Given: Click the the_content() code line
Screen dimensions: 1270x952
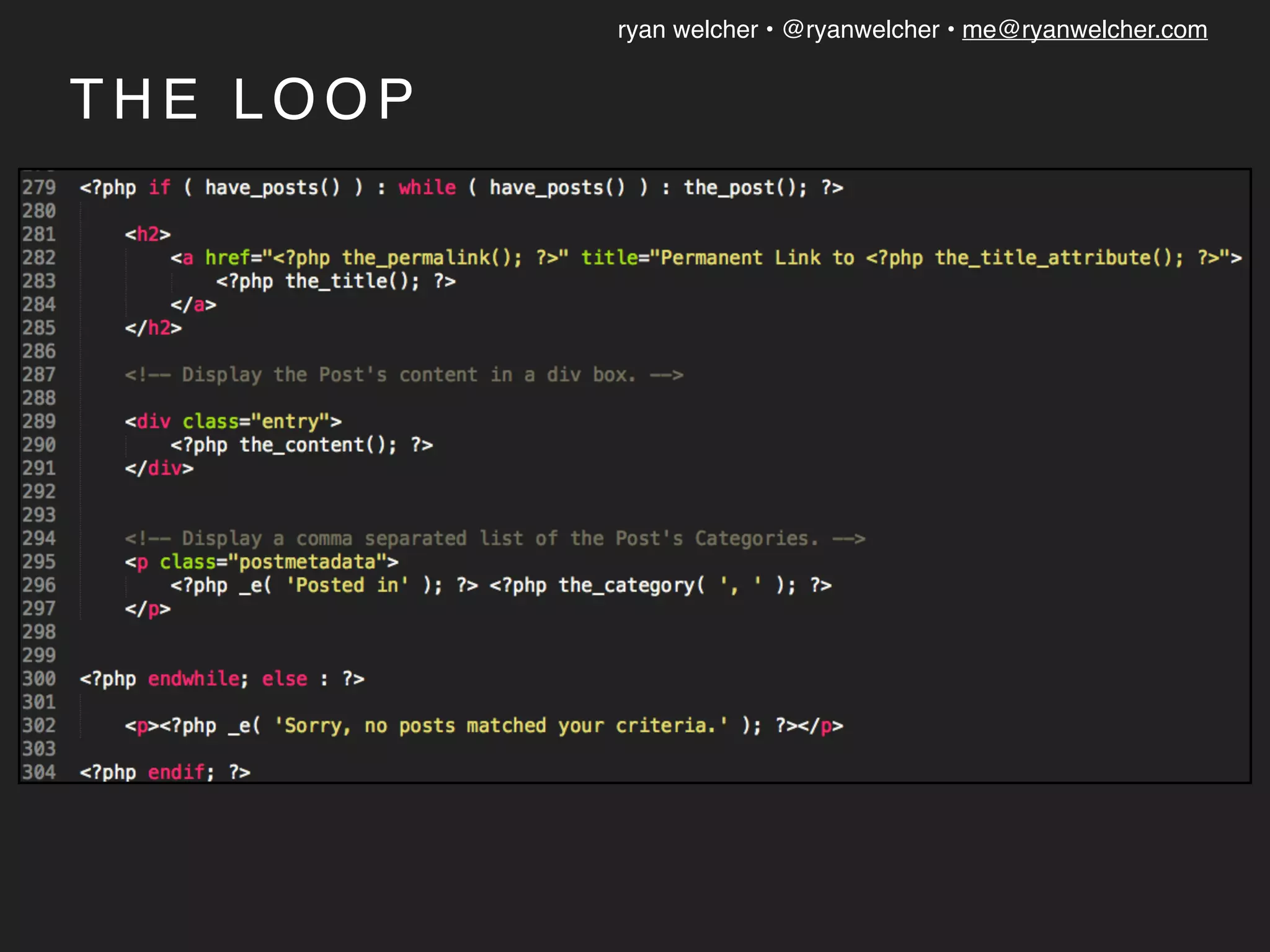Looking at the screenshot, I should tap(302, 445).
